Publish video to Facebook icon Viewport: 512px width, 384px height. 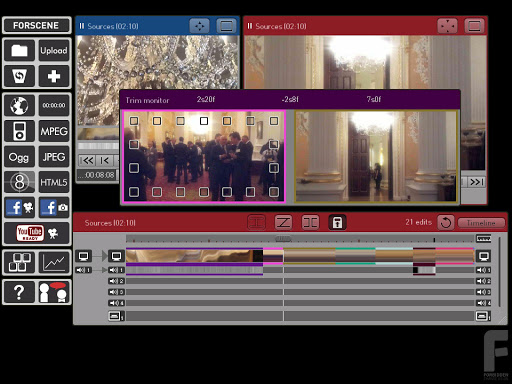[x=19, y=207]
